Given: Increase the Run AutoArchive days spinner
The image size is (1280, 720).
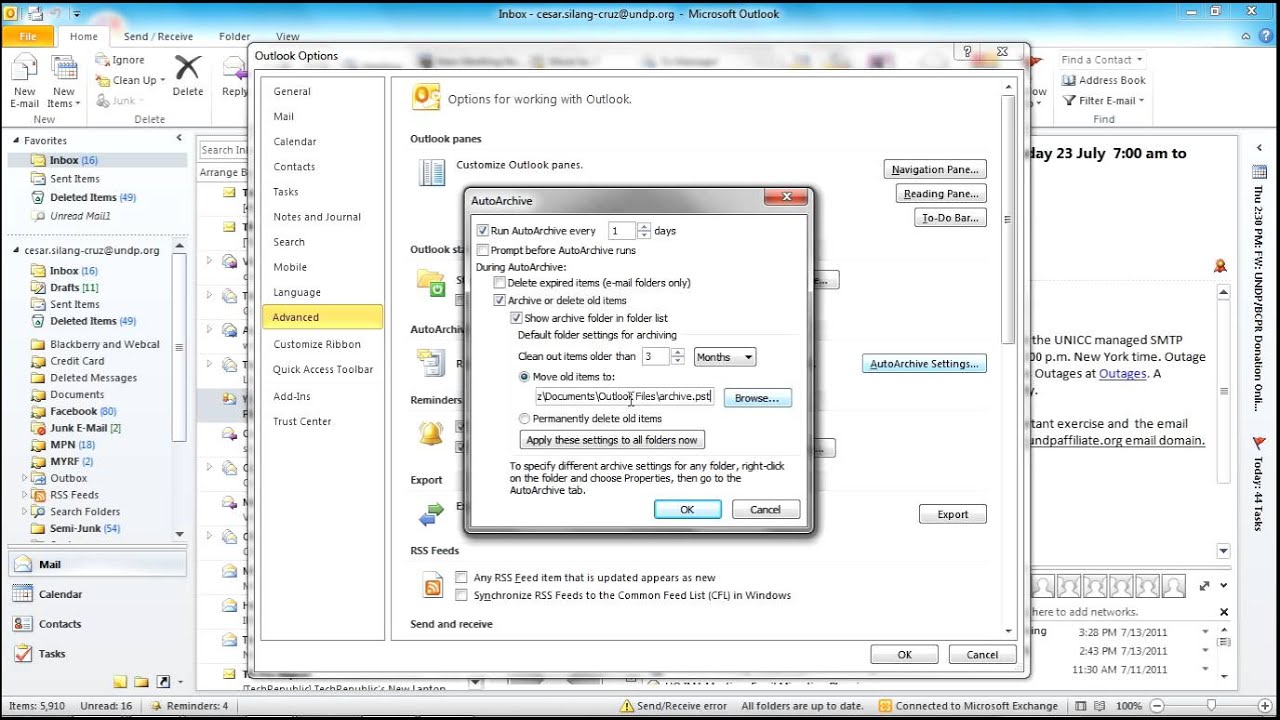Looking at the screenshot, I should 644,226.
